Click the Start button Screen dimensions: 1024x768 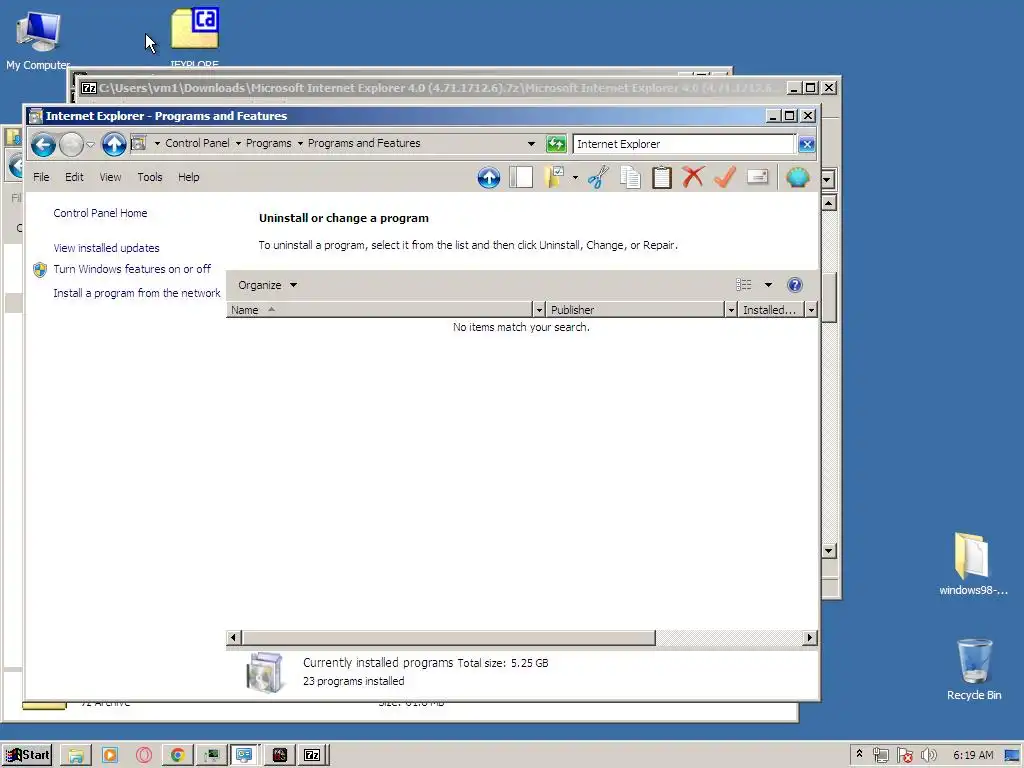point(27,755)
